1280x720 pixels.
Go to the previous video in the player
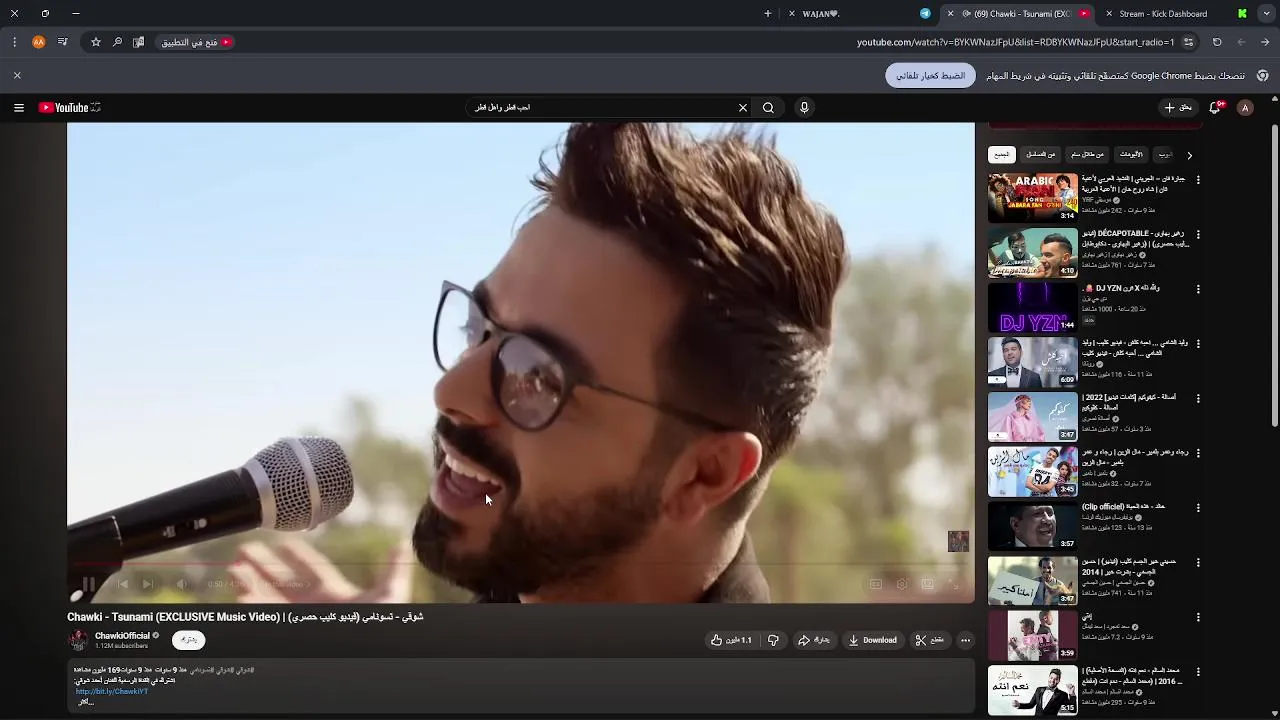(122, 584)
